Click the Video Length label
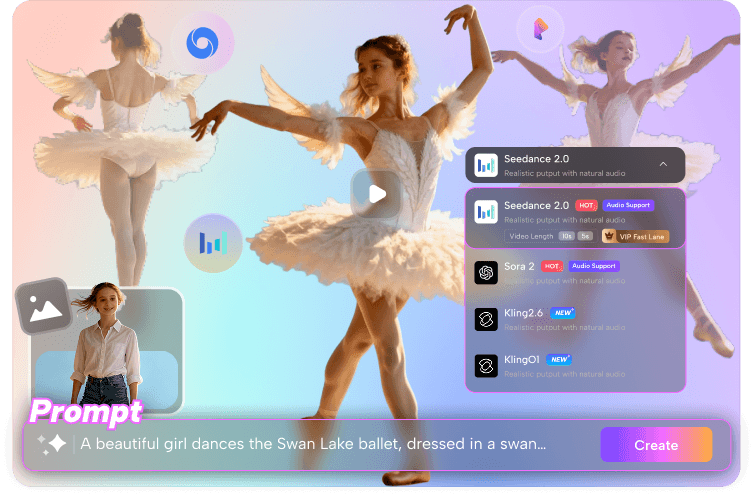The height and width of the screenshot is (496, 754). coord(531,236)
